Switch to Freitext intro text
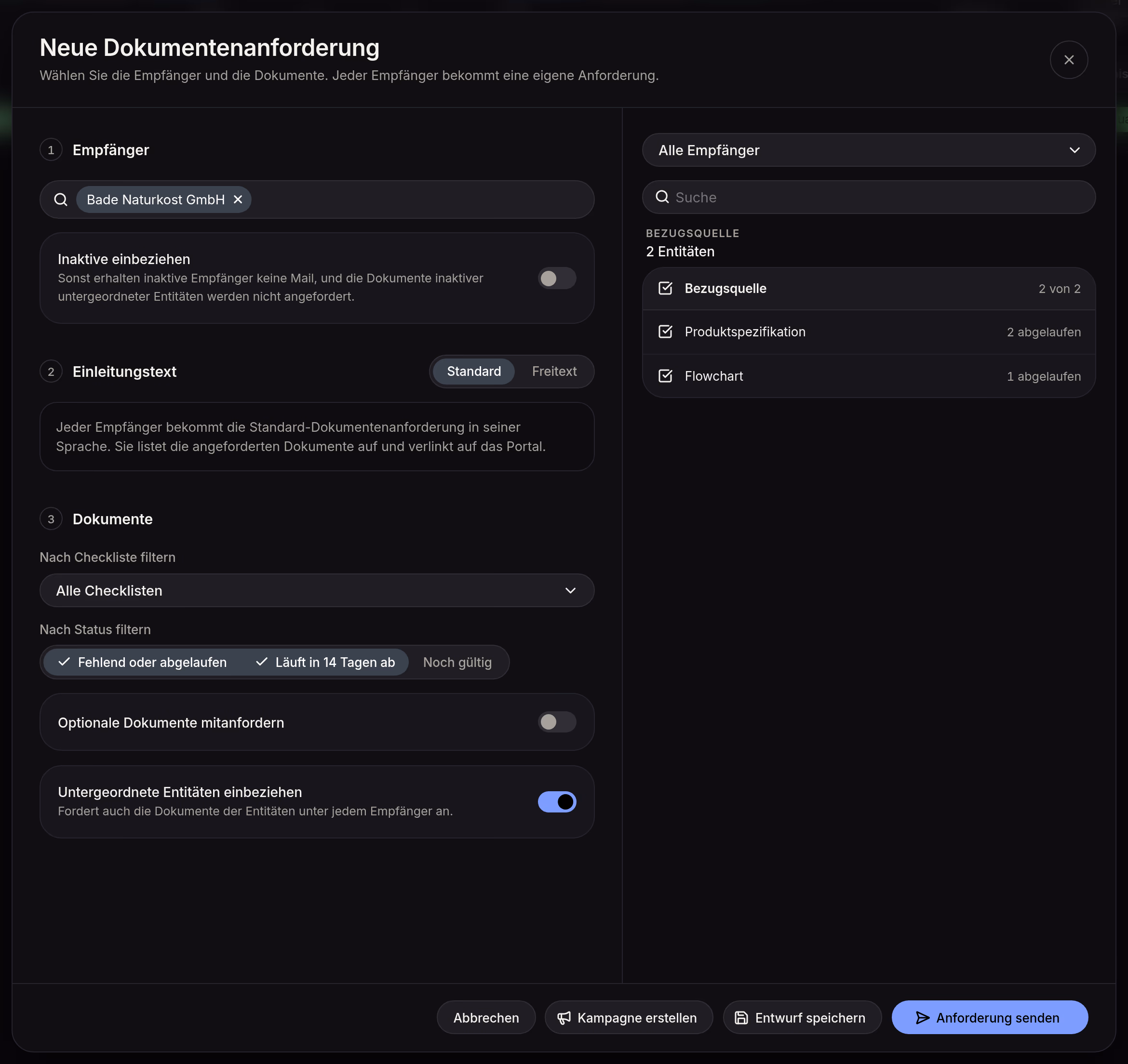The image size is (1128, 1064). point(554,371)
